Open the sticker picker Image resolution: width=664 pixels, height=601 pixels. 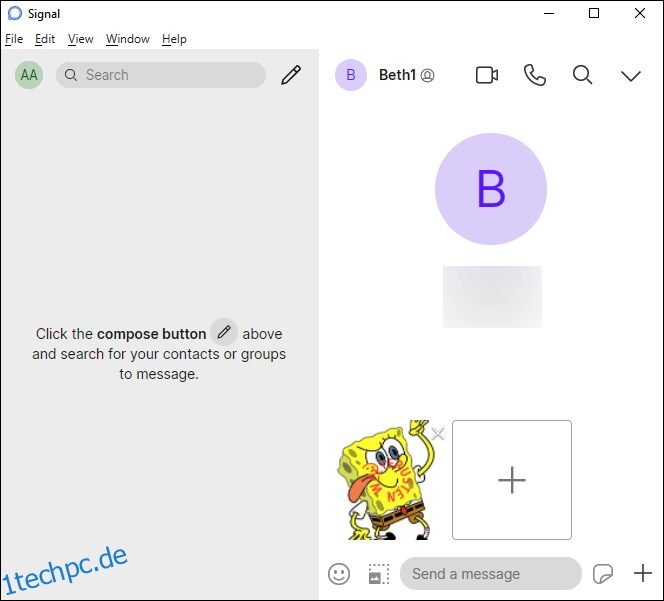click(x=603, y=574)
